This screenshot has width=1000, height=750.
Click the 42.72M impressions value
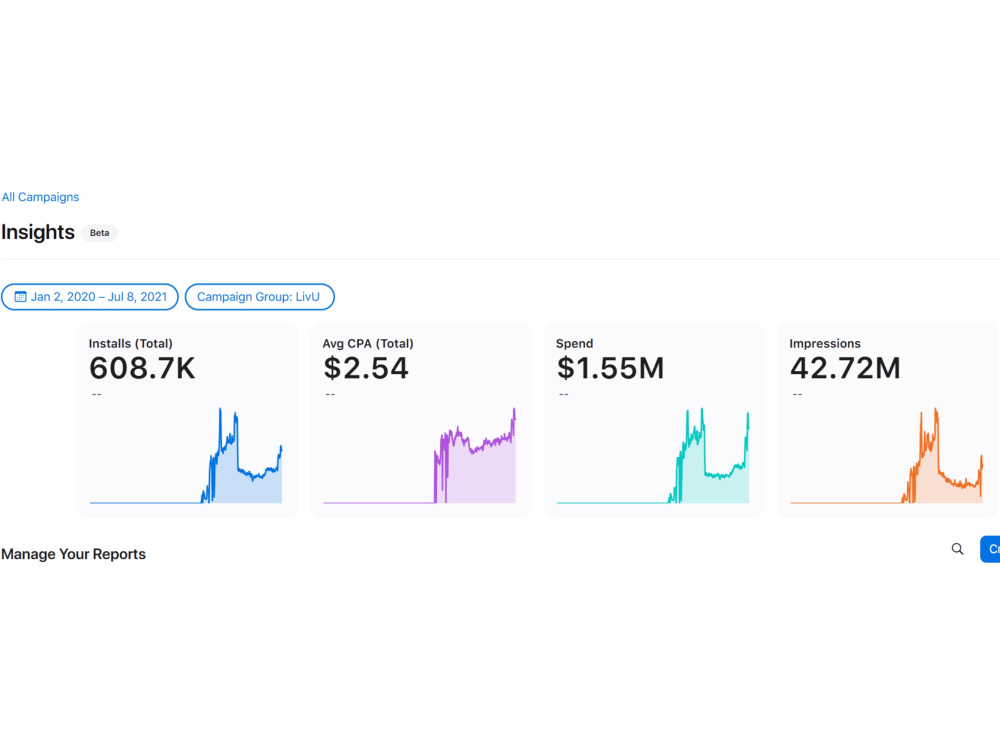click(845, 368)
